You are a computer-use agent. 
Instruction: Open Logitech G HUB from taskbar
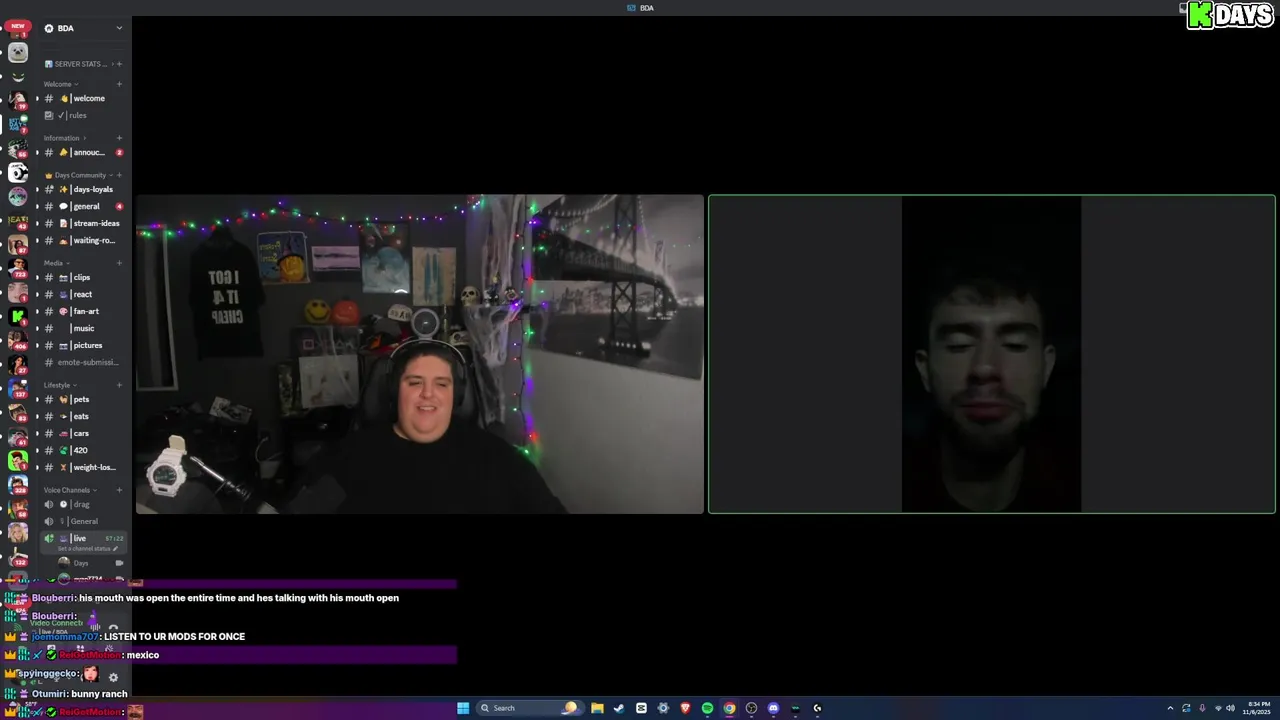tap(817, 708)
